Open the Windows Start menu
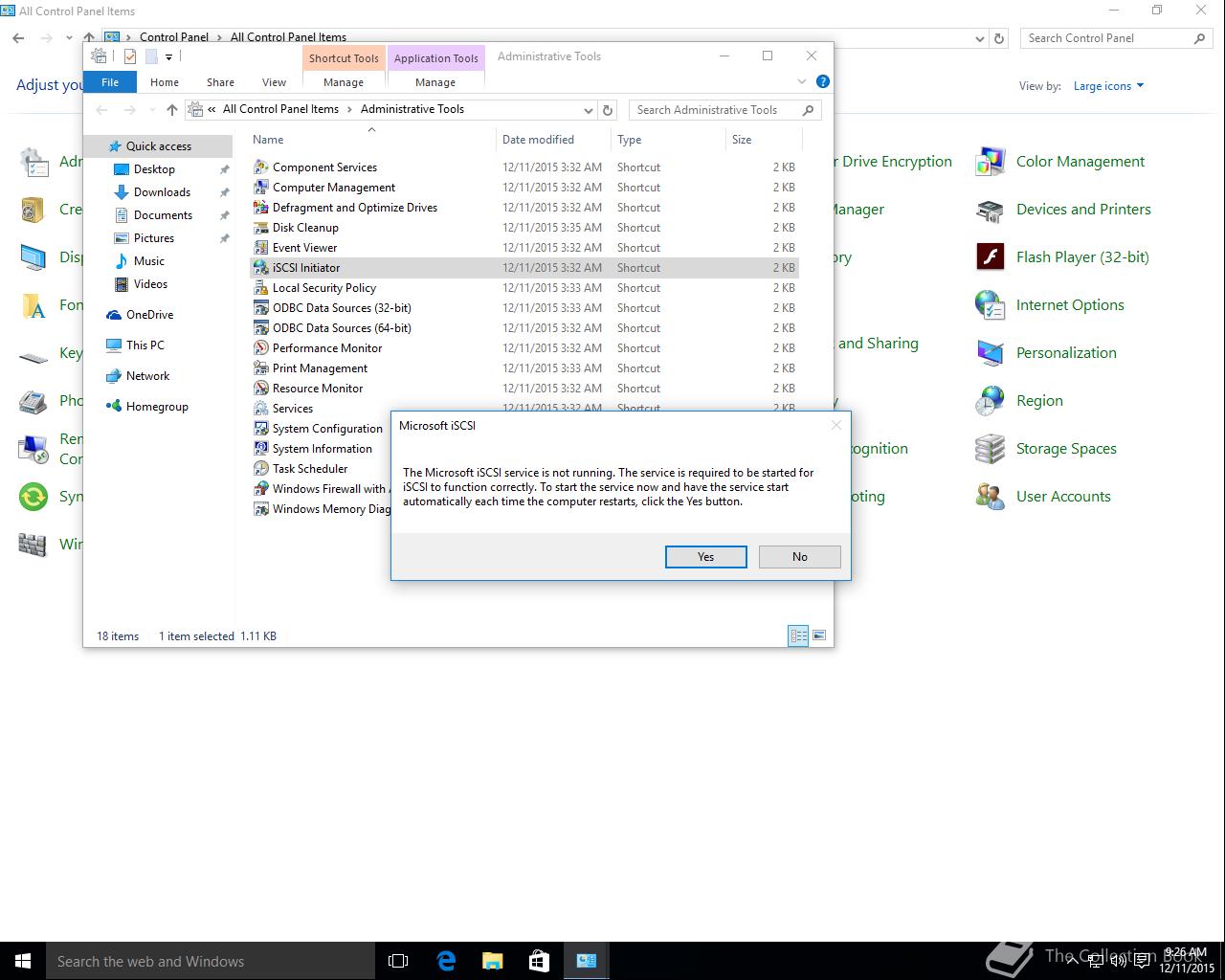Screen dimensions: 1225x980 [23, 961]
